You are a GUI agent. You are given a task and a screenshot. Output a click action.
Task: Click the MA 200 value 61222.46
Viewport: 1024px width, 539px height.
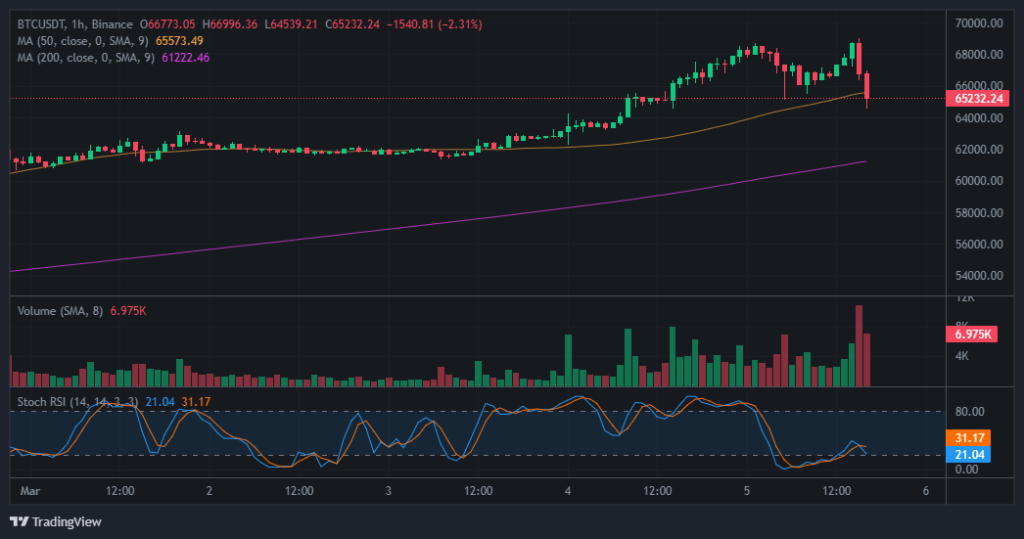185,57
